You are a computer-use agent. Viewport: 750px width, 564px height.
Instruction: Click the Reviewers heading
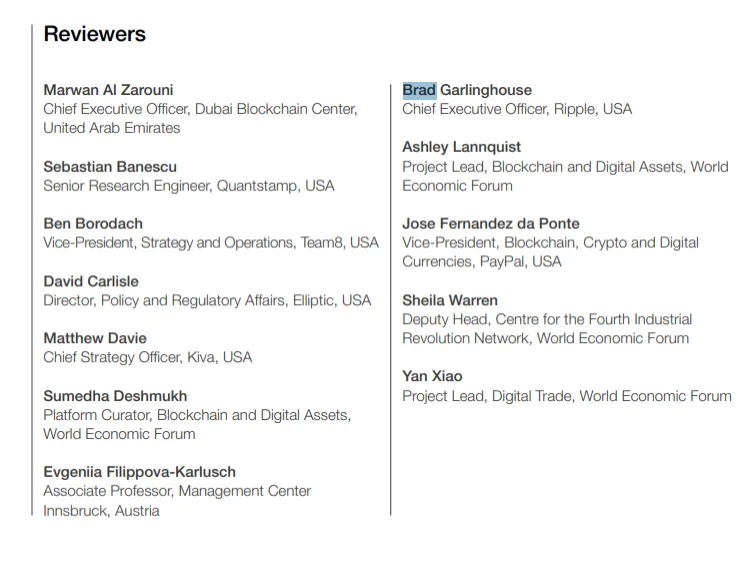coord(95,34)
